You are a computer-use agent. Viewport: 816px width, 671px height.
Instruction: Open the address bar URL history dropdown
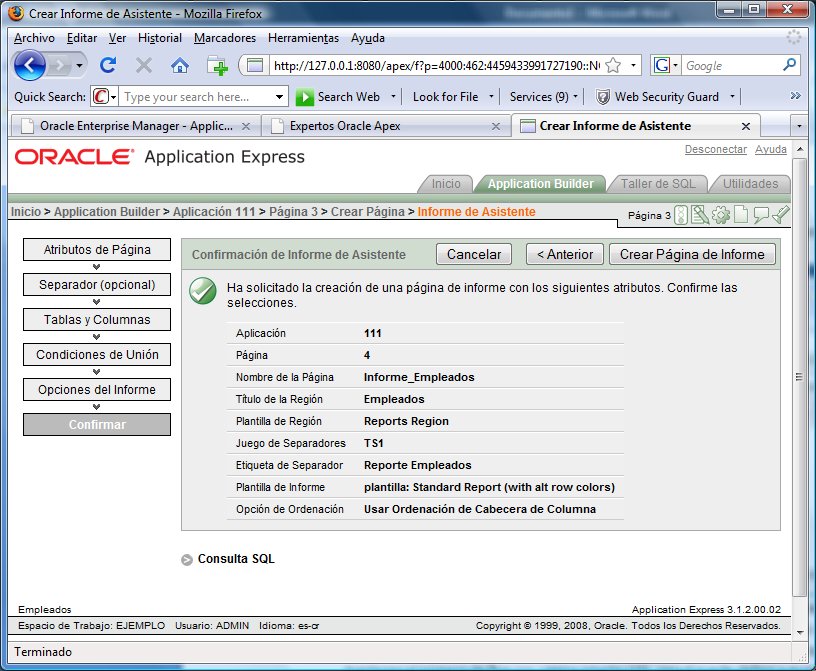click(x=633, y=66)
